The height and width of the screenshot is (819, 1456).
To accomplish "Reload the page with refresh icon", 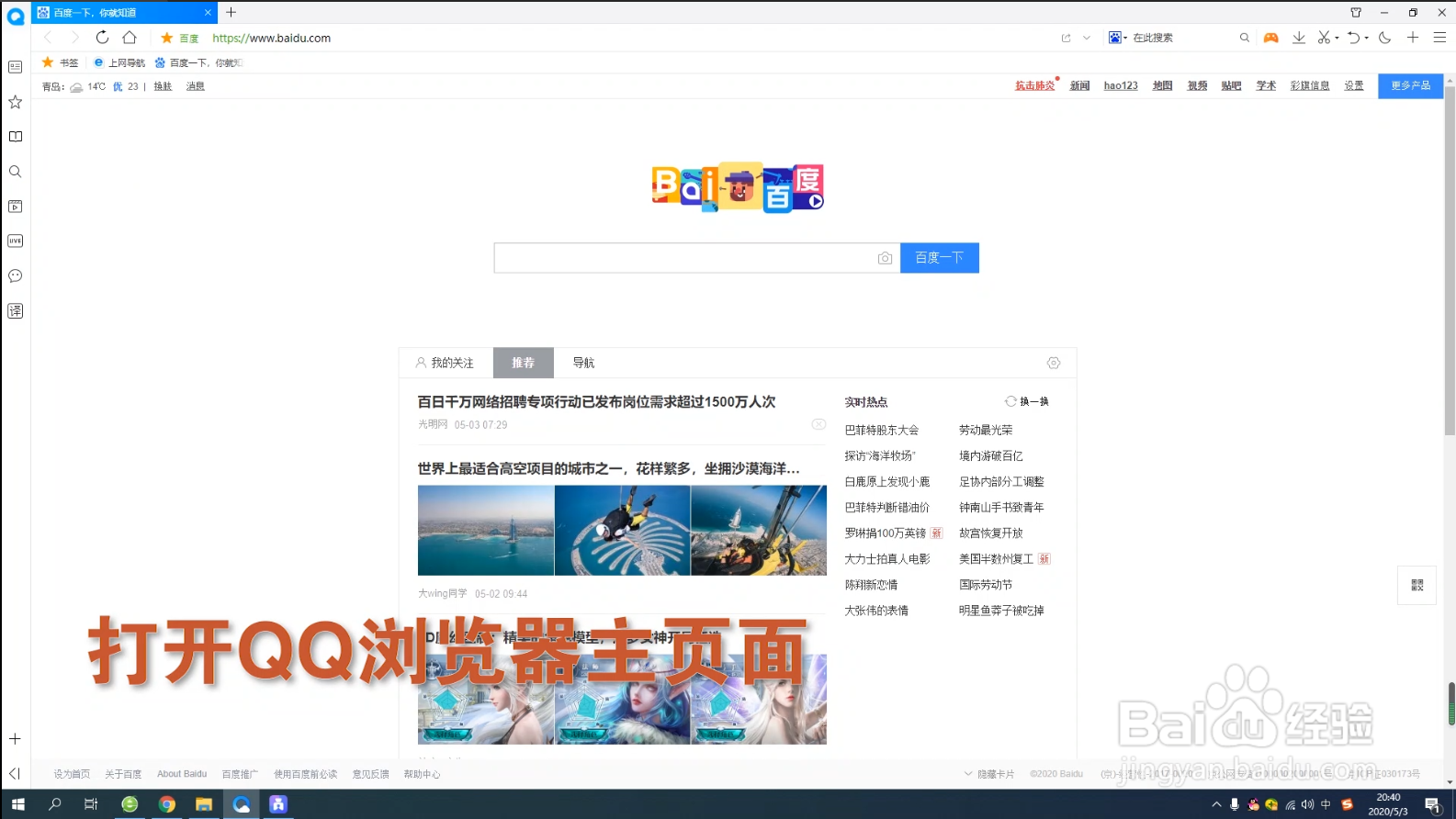I will tap(102, 38).
